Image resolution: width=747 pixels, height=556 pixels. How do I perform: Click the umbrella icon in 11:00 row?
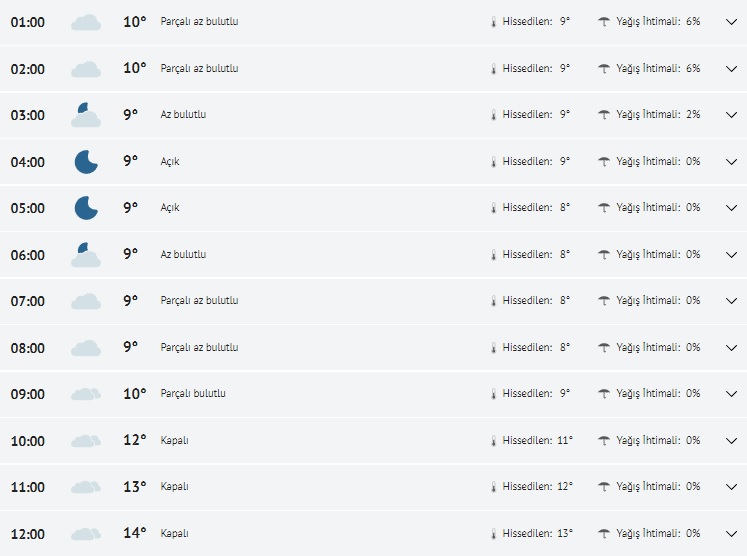coord(604,487)
